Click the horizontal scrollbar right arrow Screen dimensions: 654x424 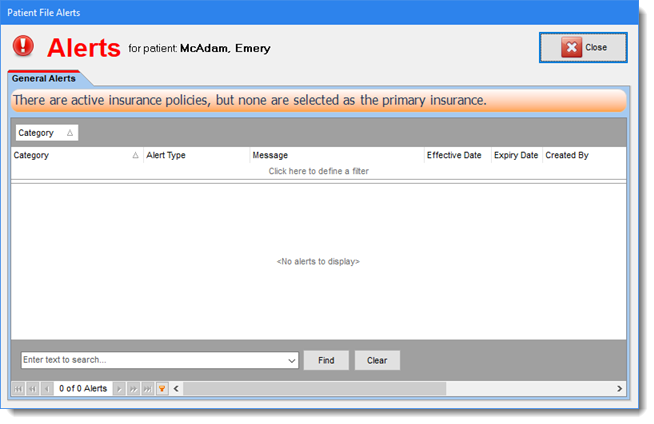pyautogui.click(x=619, y=389)
